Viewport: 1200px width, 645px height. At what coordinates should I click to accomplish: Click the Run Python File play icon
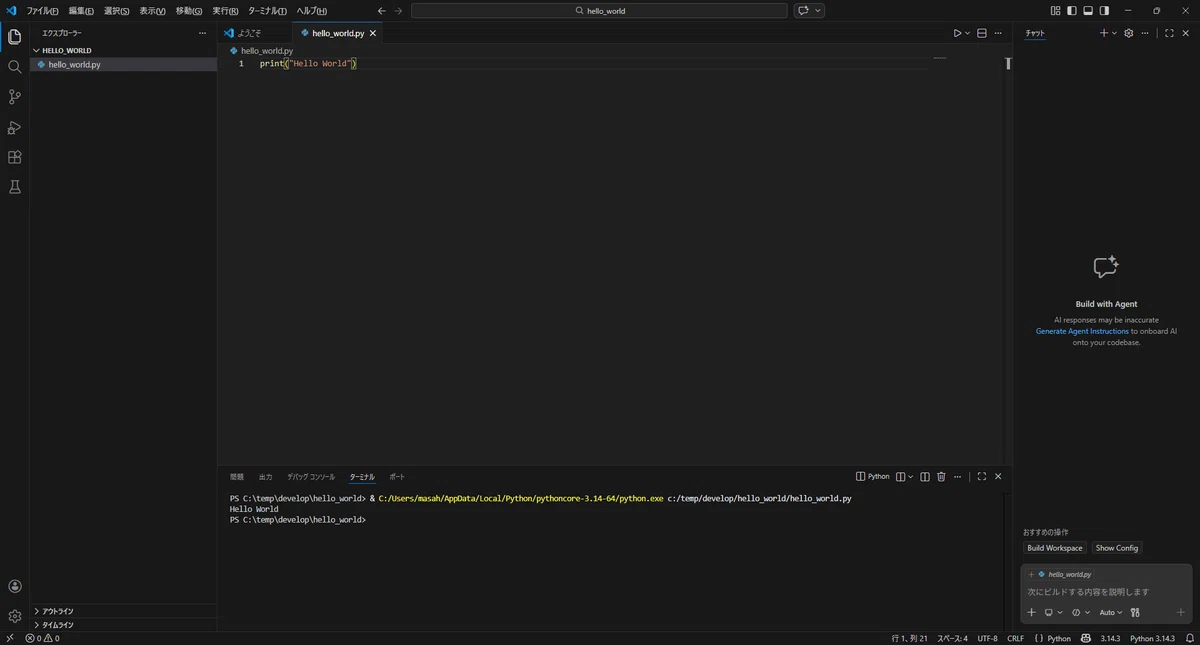[x=957, y=33]
